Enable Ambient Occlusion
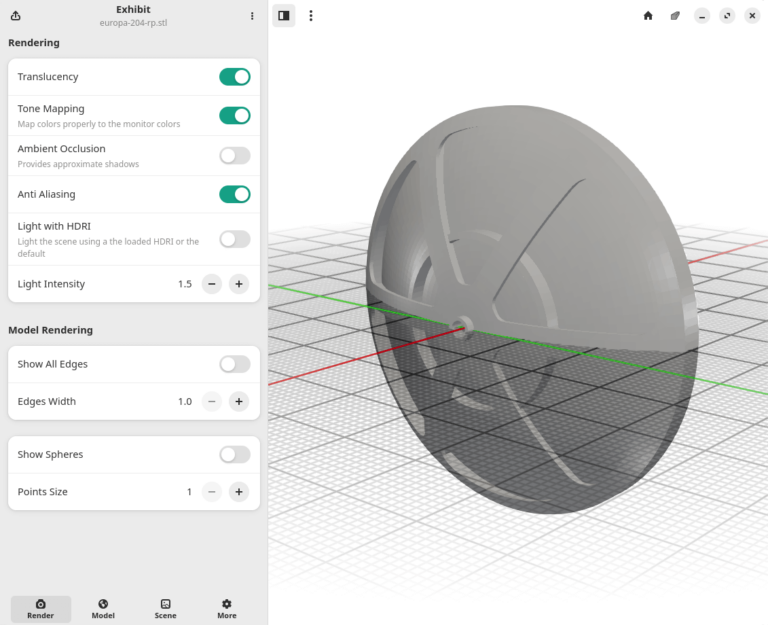 point(235,156)
